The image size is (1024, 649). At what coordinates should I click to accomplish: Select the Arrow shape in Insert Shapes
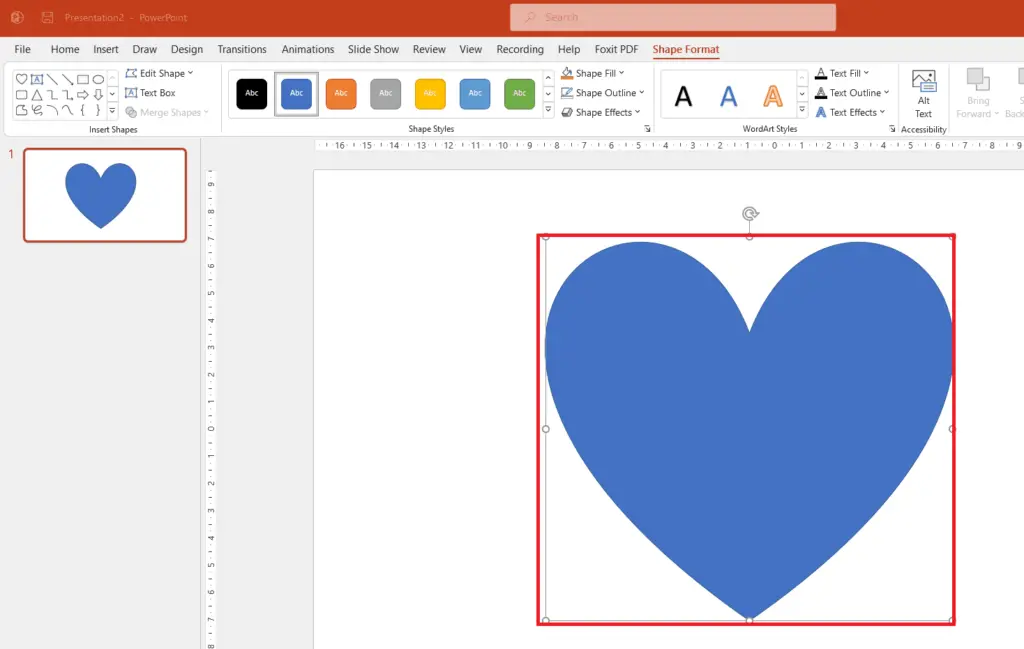[x=82, y=94]
